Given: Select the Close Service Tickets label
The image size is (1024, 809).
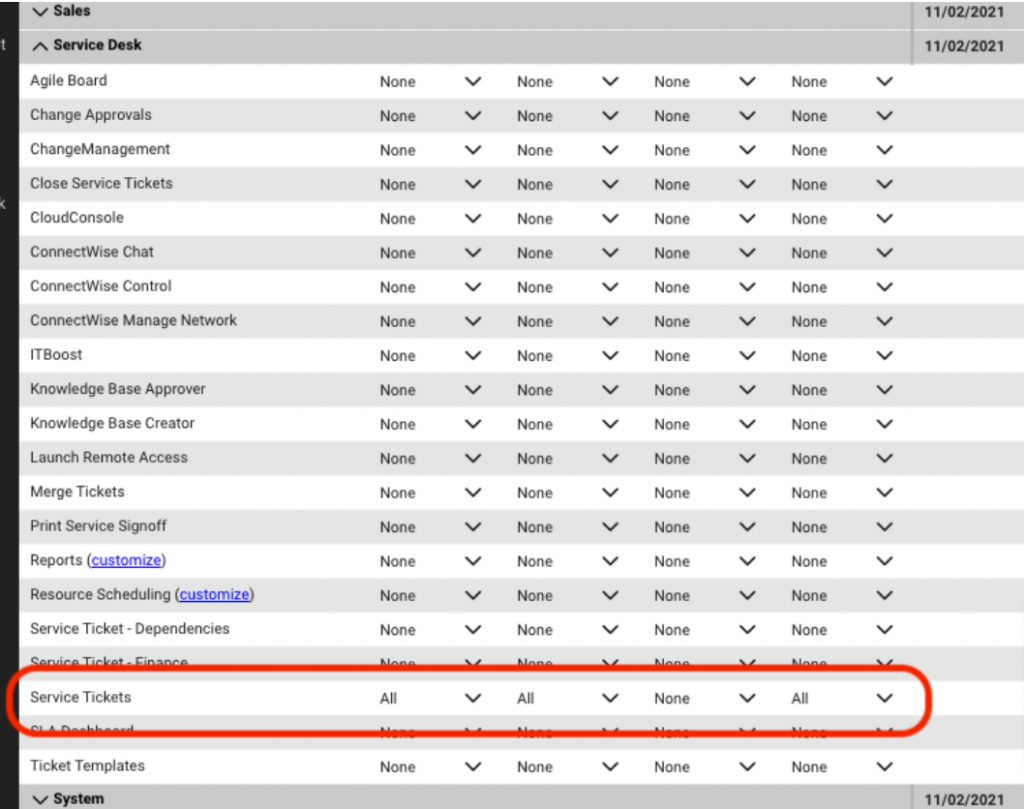Looking at the screenshot, I should click(x=101, y=183).
